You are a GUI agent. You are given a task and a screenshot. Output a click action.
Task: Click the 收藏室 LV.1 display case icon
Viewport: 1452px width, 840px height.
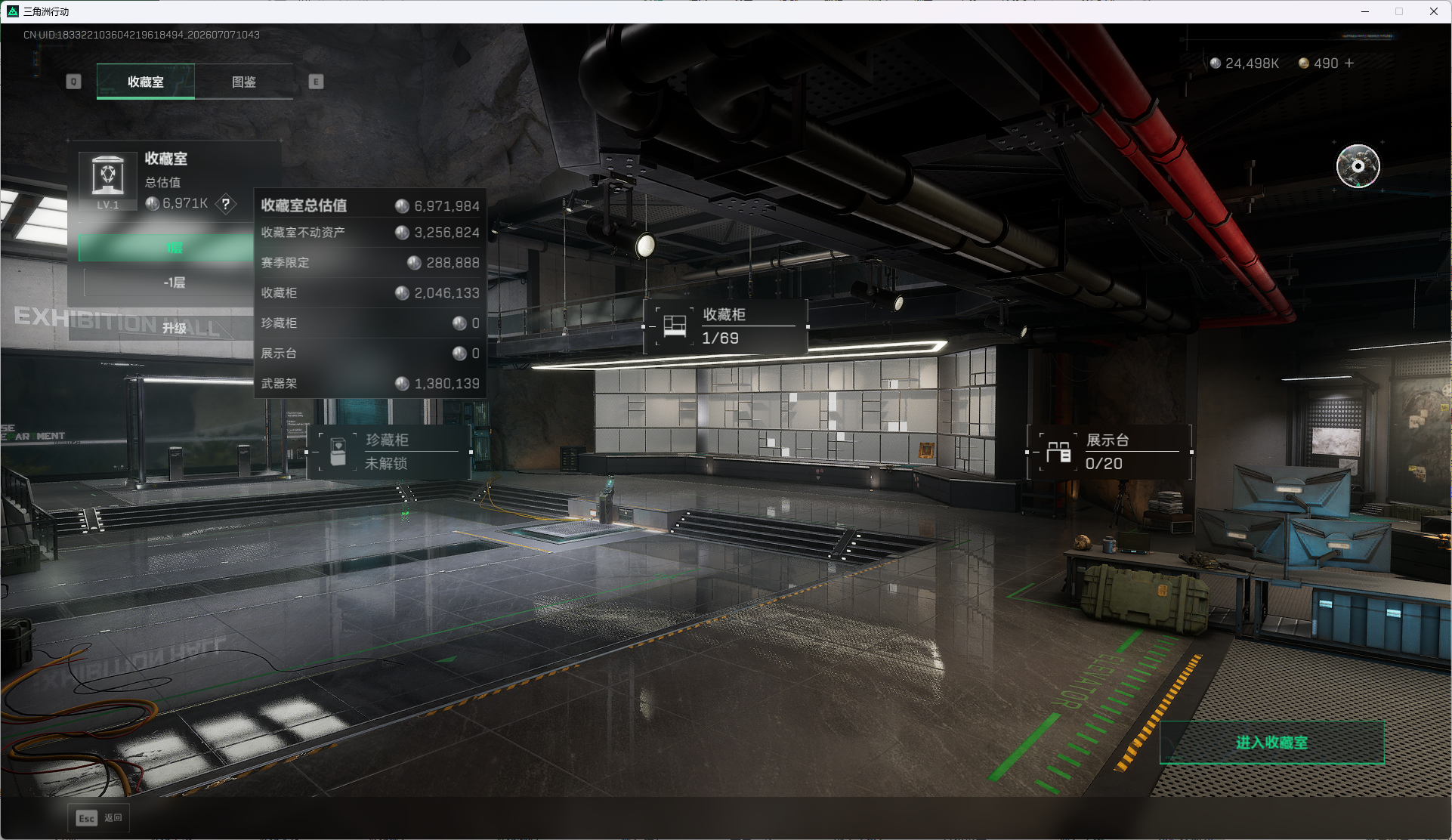107,180
